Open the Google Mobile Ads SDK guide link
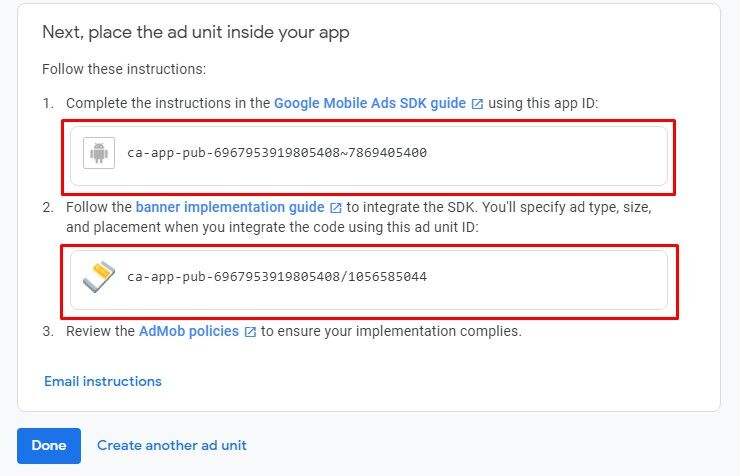 tap(369, 103)
